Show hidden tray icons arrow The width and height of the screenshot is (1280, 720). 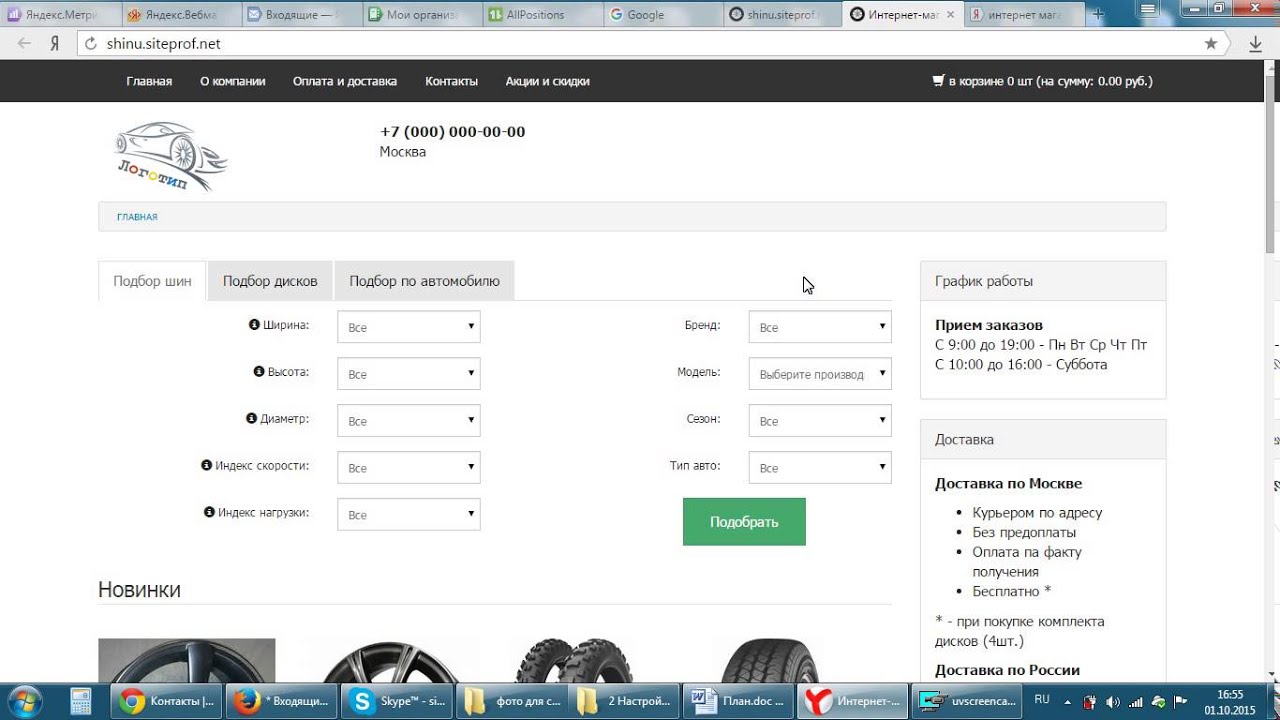point(1070,701)
